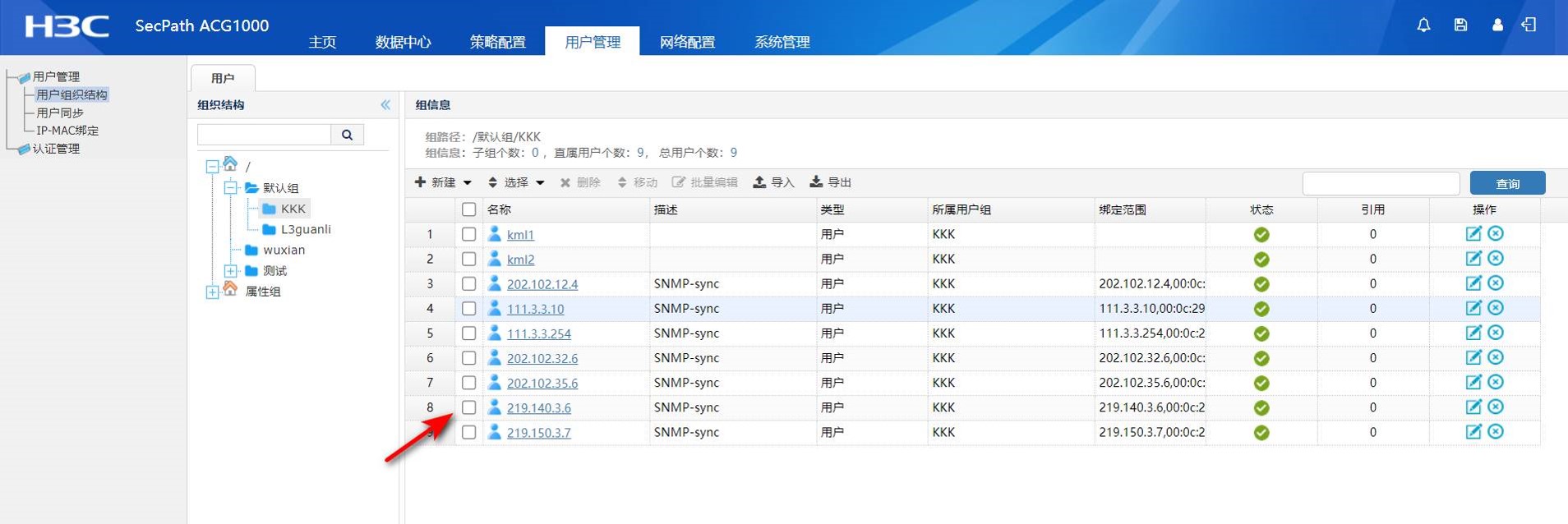Click the save configuration disk icon
The height and width of the screenshot is (524, 1568).
[x=1460, y=25]
